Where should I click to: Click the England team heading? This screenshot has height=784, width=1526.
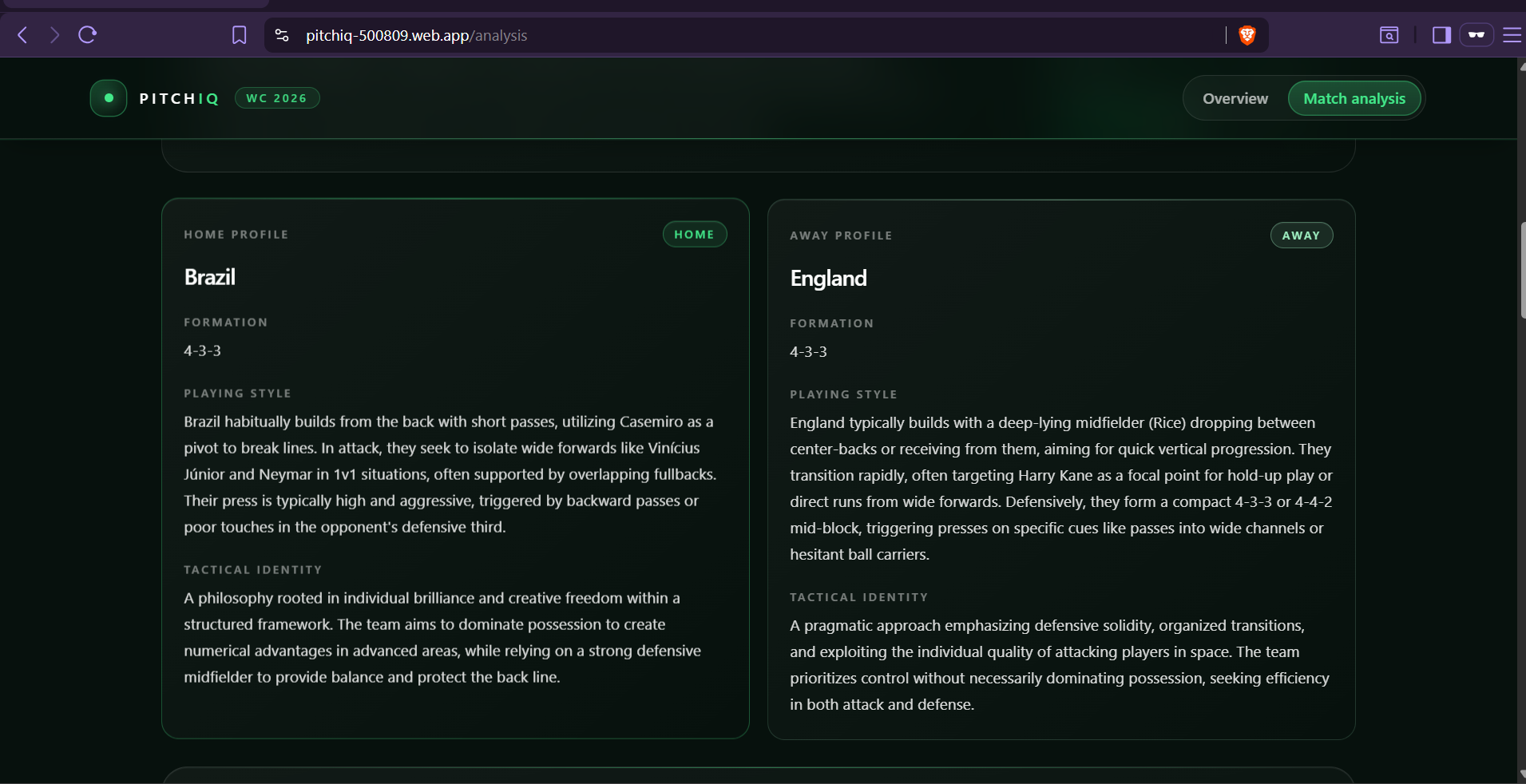point(828,278)
